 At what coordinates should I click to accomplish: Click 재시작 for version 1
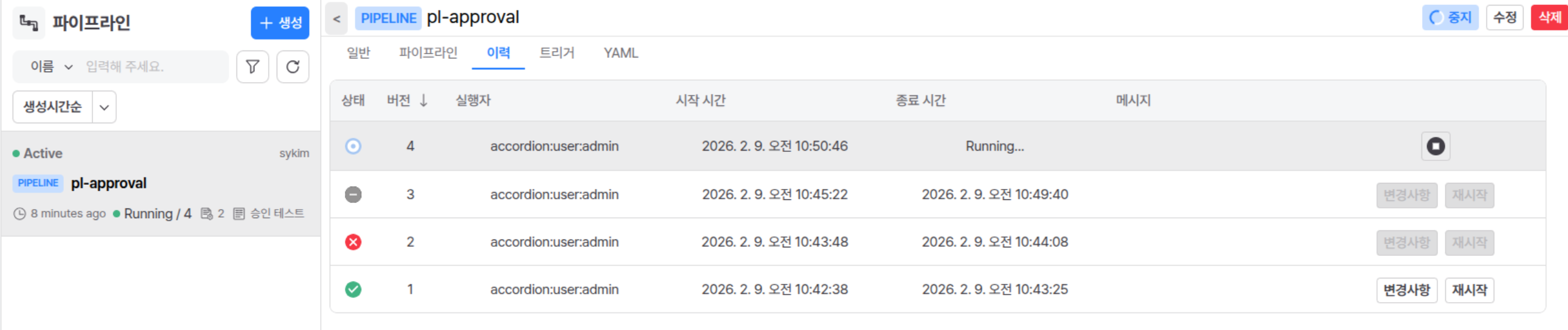(x=1469, y=290)
